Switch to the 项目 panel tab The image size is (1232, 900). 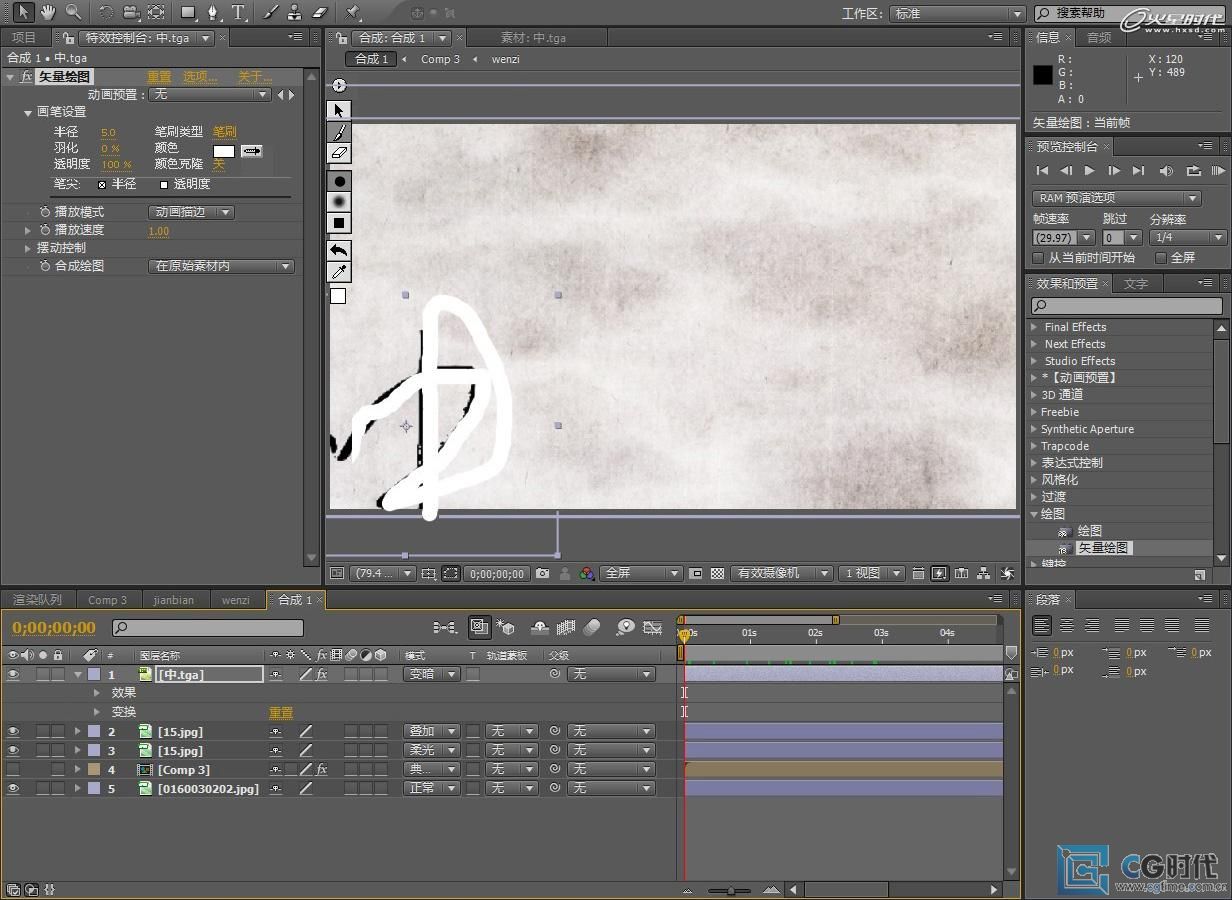click(24, 37)
